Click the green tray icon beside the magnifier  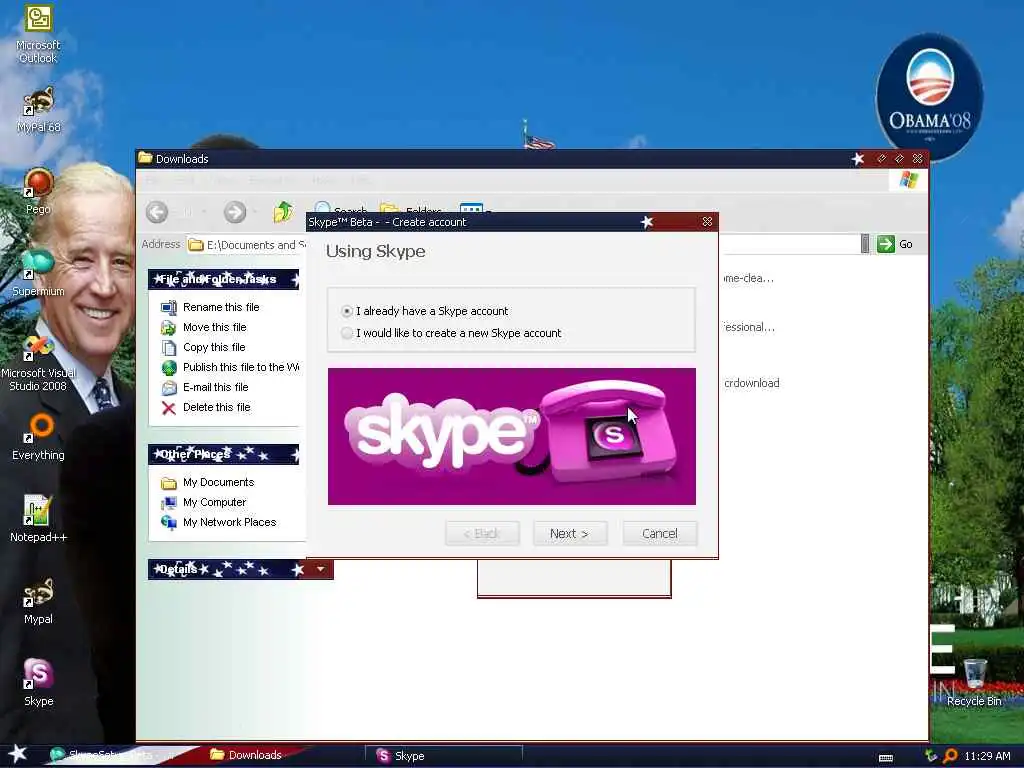[932, 756]
